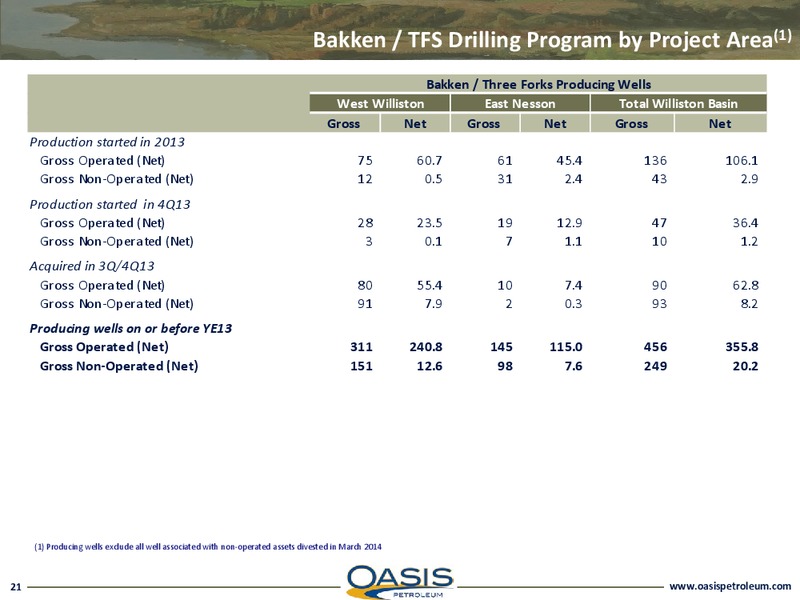
Task: Select the value 45.4 in East Nesson Net
Action: (569, 160)
